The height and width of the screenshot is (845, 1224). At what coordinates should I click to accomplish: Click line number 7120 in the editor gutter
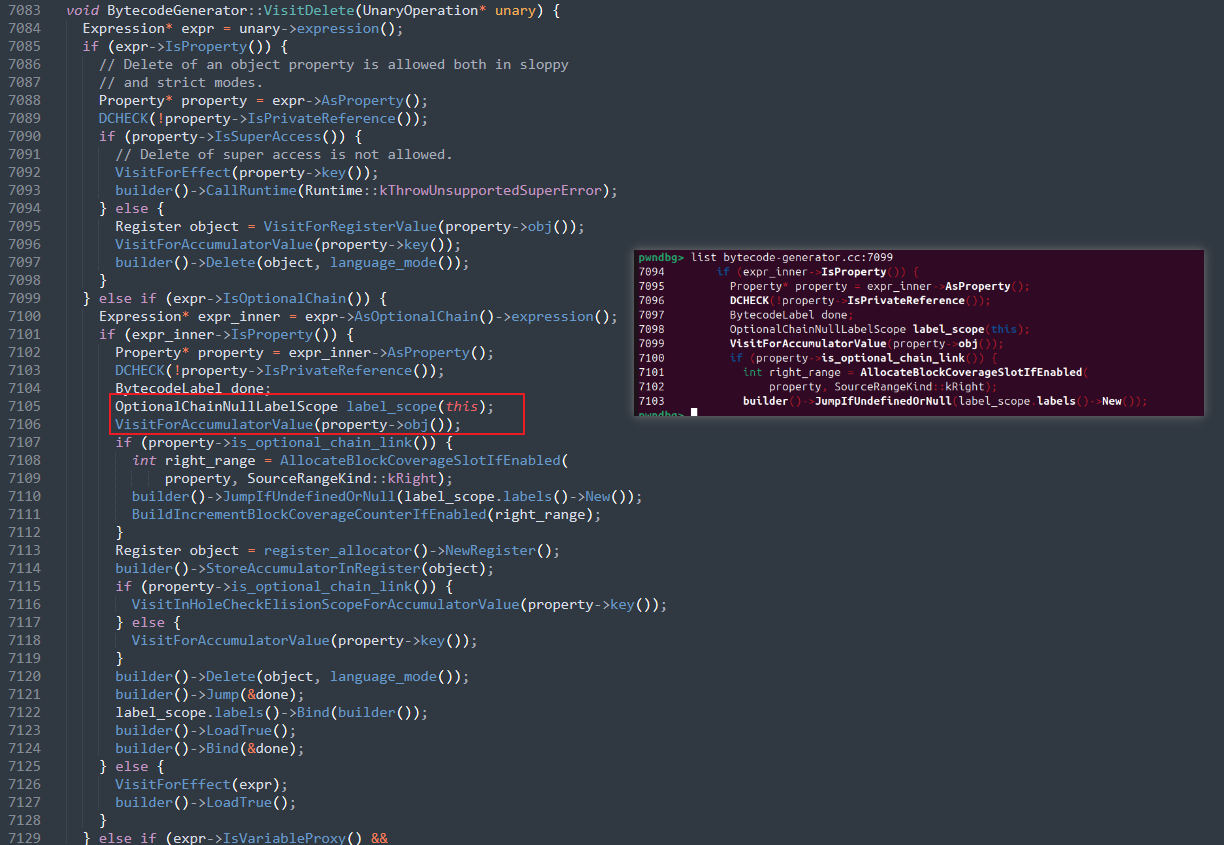click(22, 676)
